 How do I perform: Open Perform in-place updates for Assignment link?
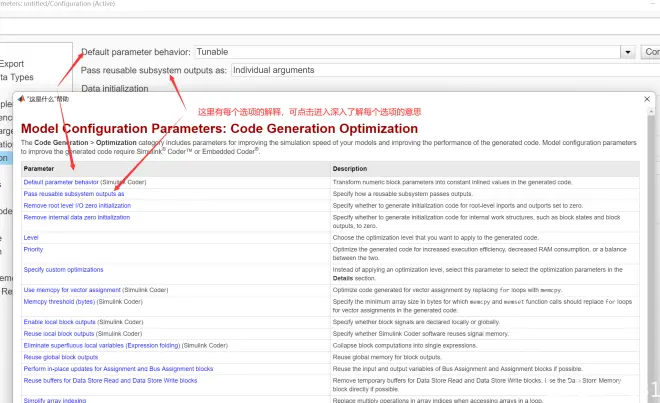118,368
